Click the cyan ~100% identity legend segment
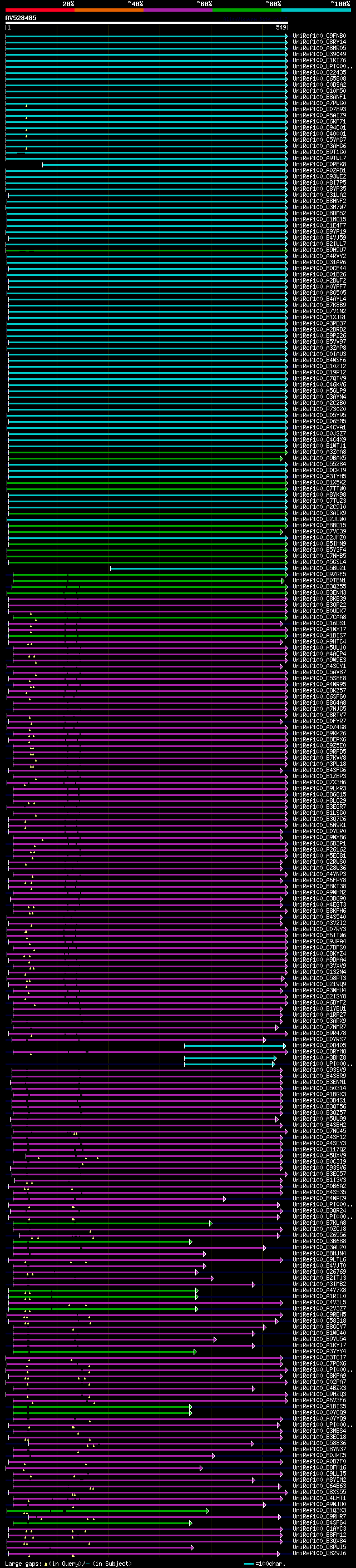This screenshot has width=356, height=1568. click(x=317, y=10)
